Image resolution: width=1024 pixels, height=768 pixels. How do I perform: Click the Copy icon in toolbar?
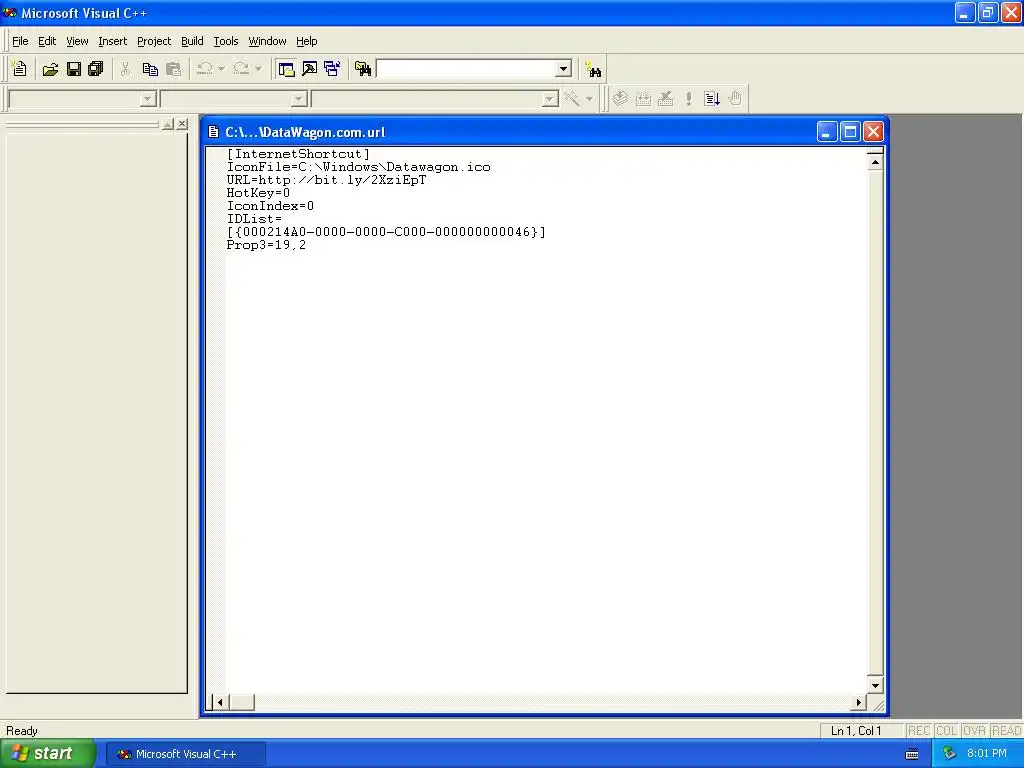pyautogui.click(x=150, y=69)
